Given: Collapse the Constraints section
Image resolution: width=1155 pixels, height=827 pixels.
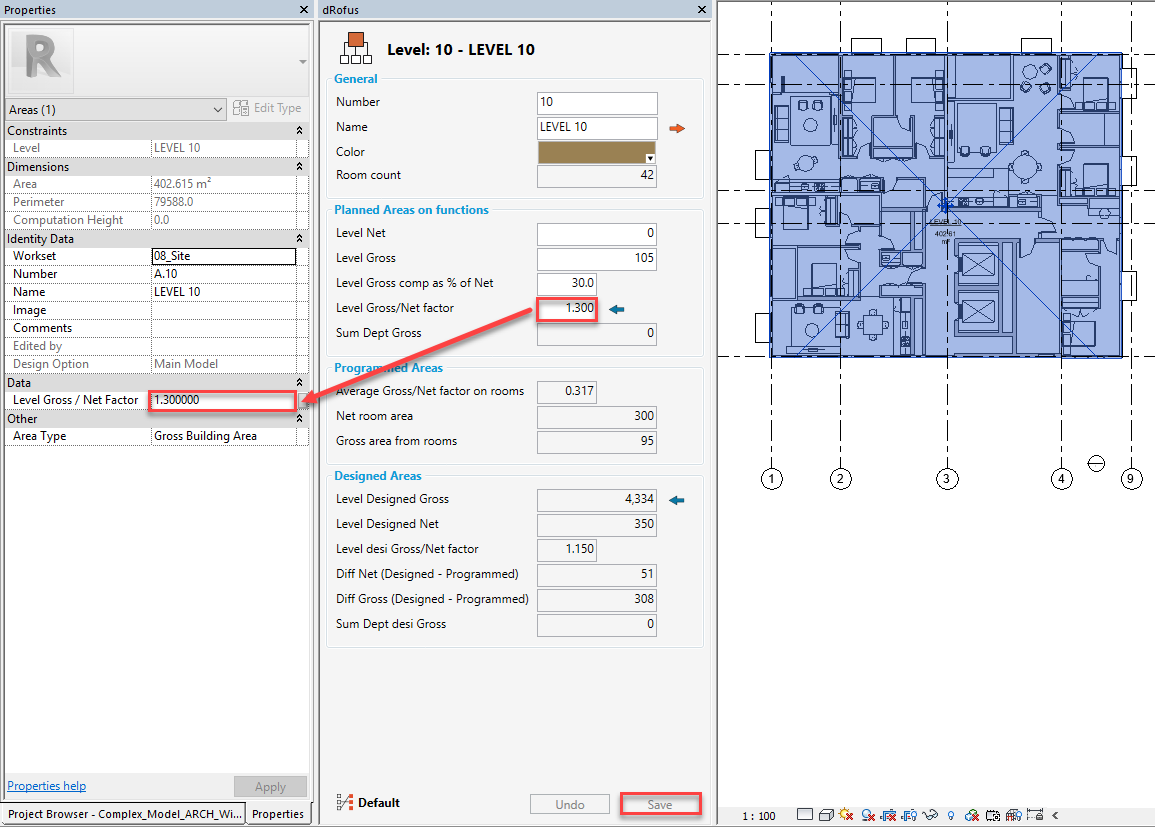Looking at the screenshot, I should click(x=299, y=131).
